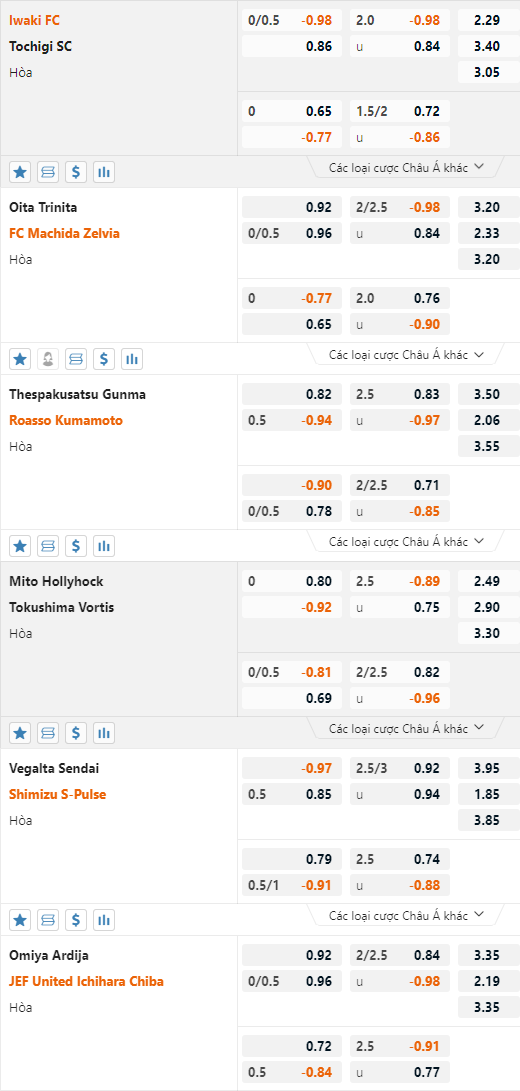This screenshot has height=1091, width=520.
Task: Open the scoreboard icon under Oita Trinita match
Action: click(x=76, y=359)
